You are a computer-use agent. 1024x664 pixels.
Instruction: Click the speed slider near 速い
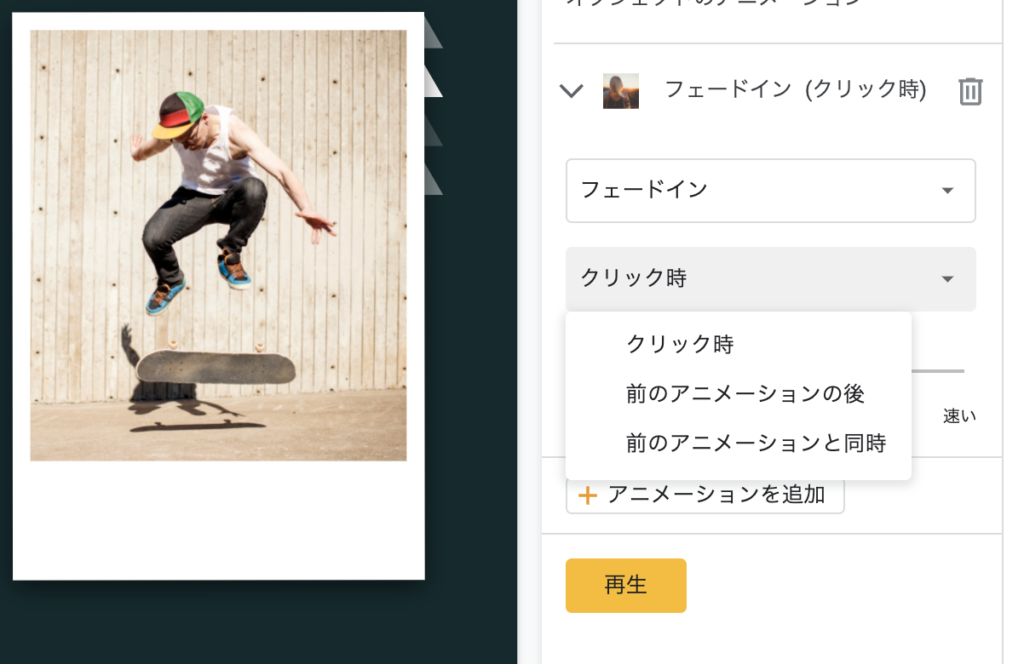(938, 371)
